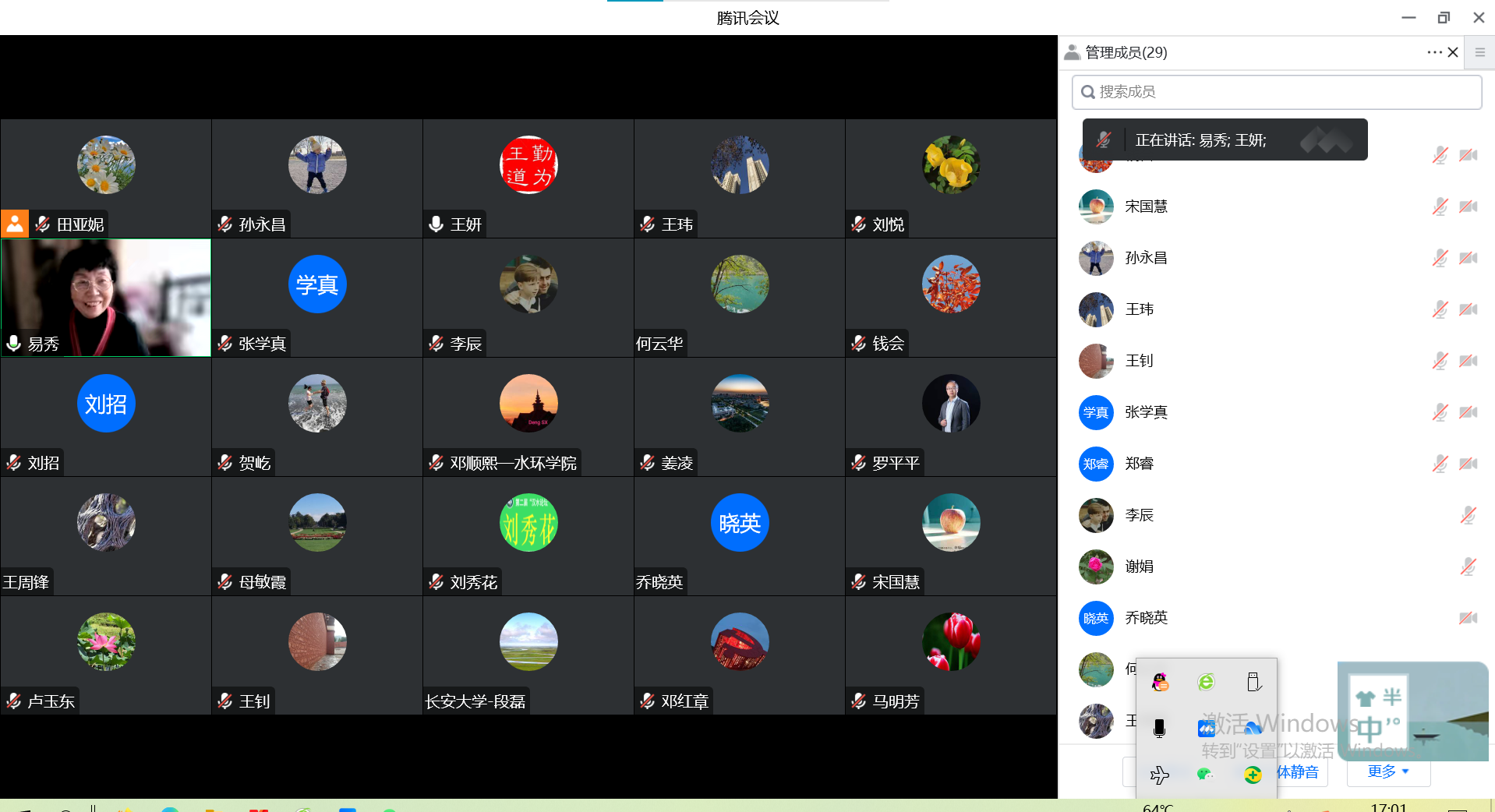Screen dimensions: 1495x812
Task: Click the USB safely remove hardware icon
Action: pyautogui.click(x=1253, y=683)
